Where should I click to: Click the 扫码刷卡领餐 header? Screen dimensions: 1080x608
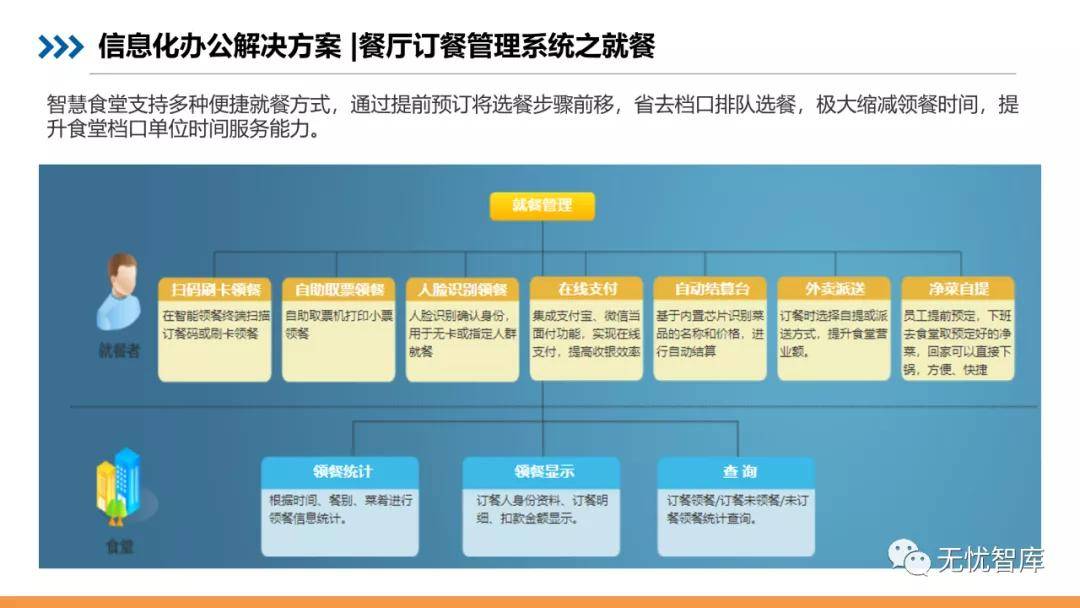[215, 289]
